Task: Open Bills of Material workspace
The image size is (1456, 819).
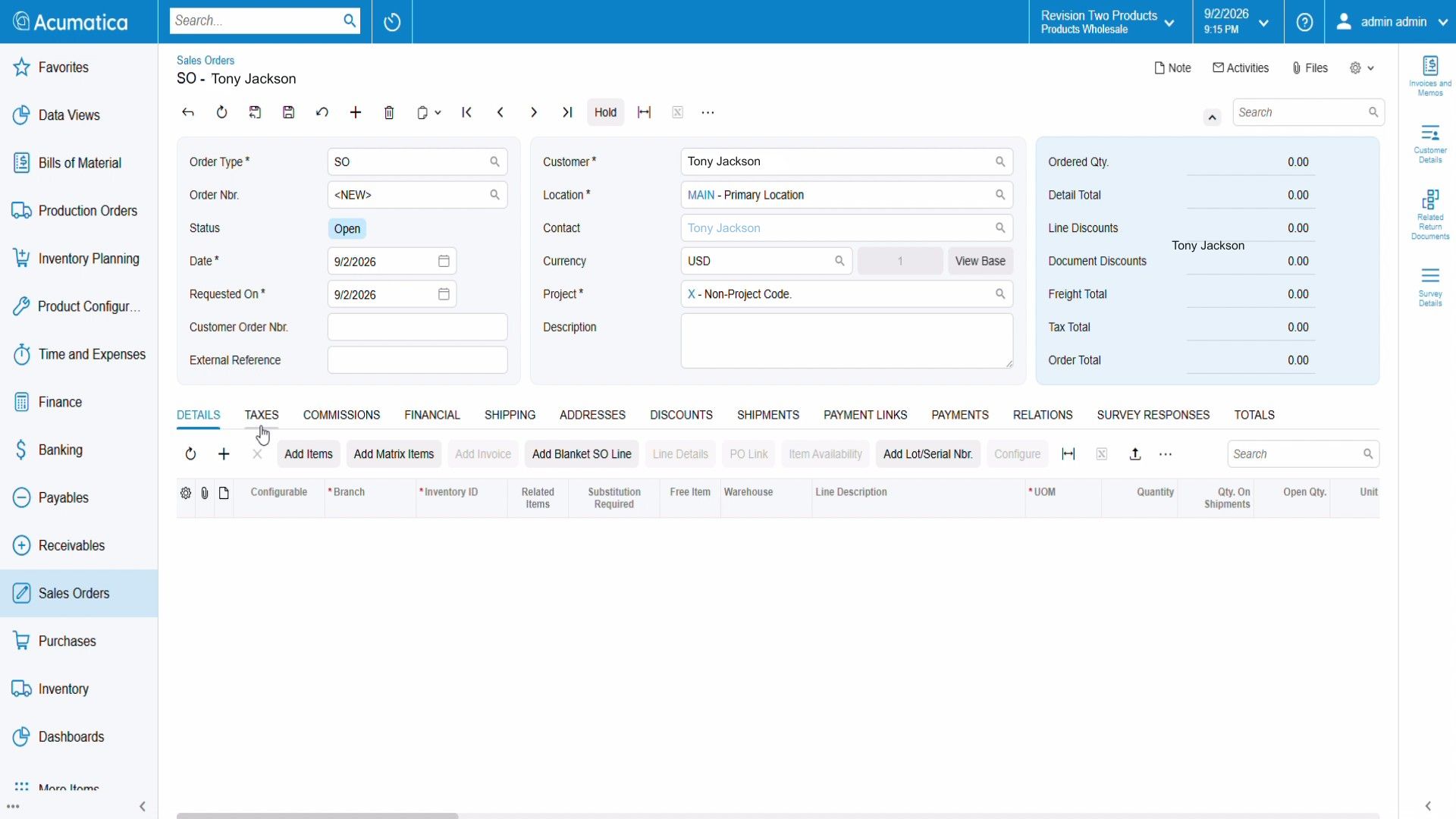Action: (x=79, y=163)
